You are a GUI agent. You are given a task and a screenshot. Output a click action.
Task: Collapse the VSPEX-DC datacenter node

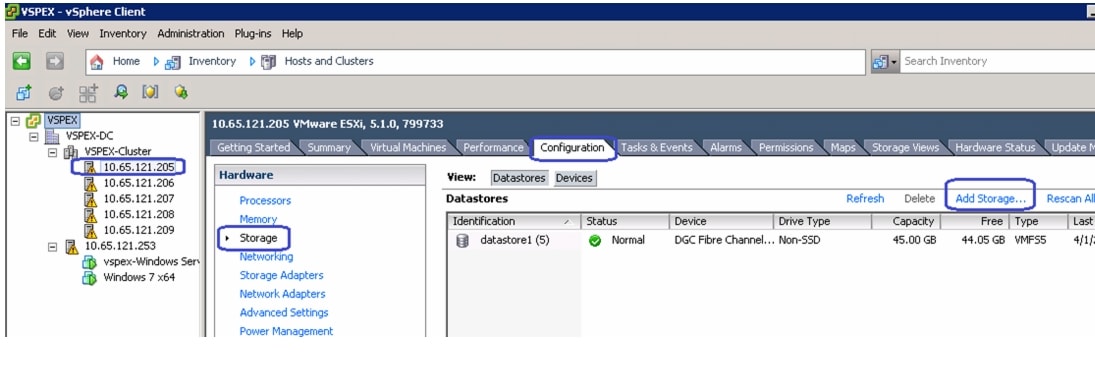tap(33, 136)
